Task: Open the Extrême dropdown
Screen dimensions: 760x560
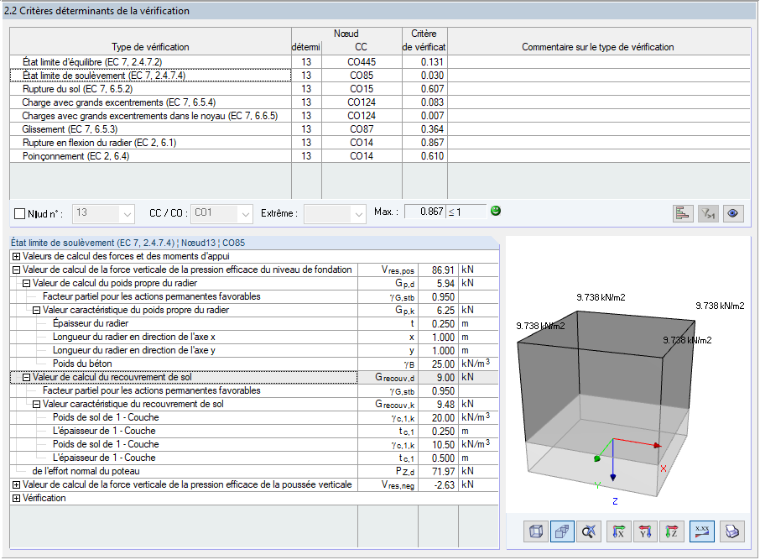Action: (x=335, y=213)
